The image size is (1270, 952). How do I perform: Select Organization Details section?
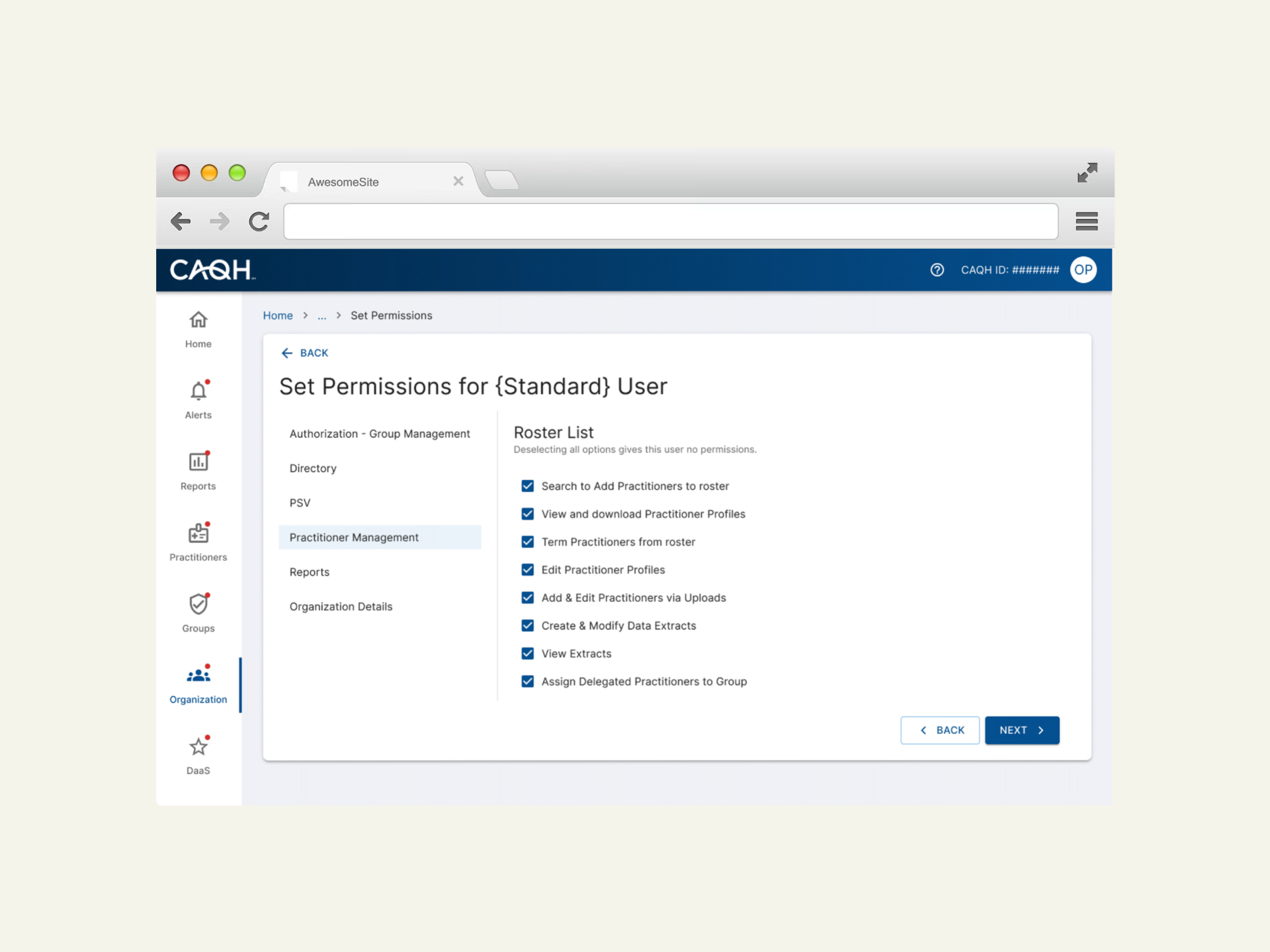pyautogui.click(x=380, y=606)
